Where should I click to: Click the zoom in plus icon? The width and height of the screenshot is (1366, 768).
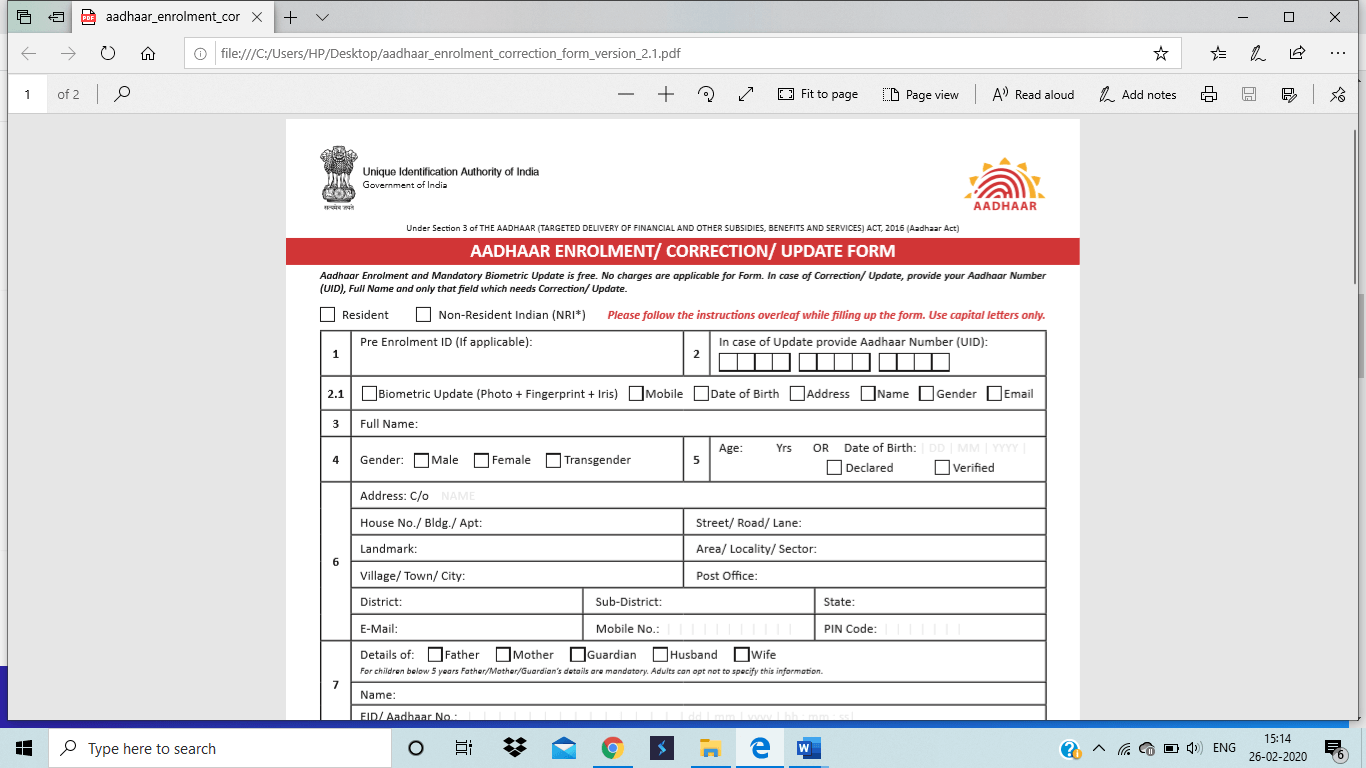click(666, 94)
